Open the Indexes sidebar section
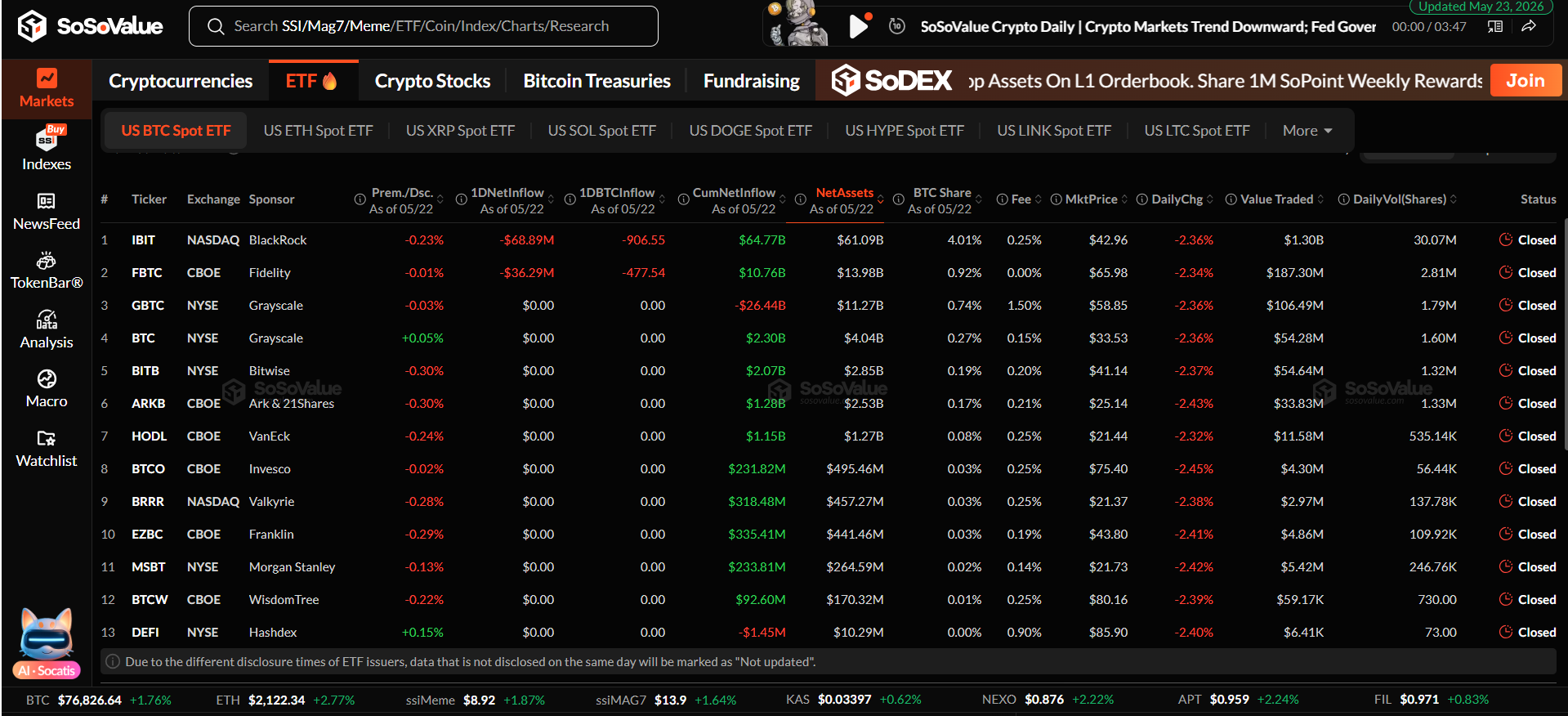 point(47,149)
